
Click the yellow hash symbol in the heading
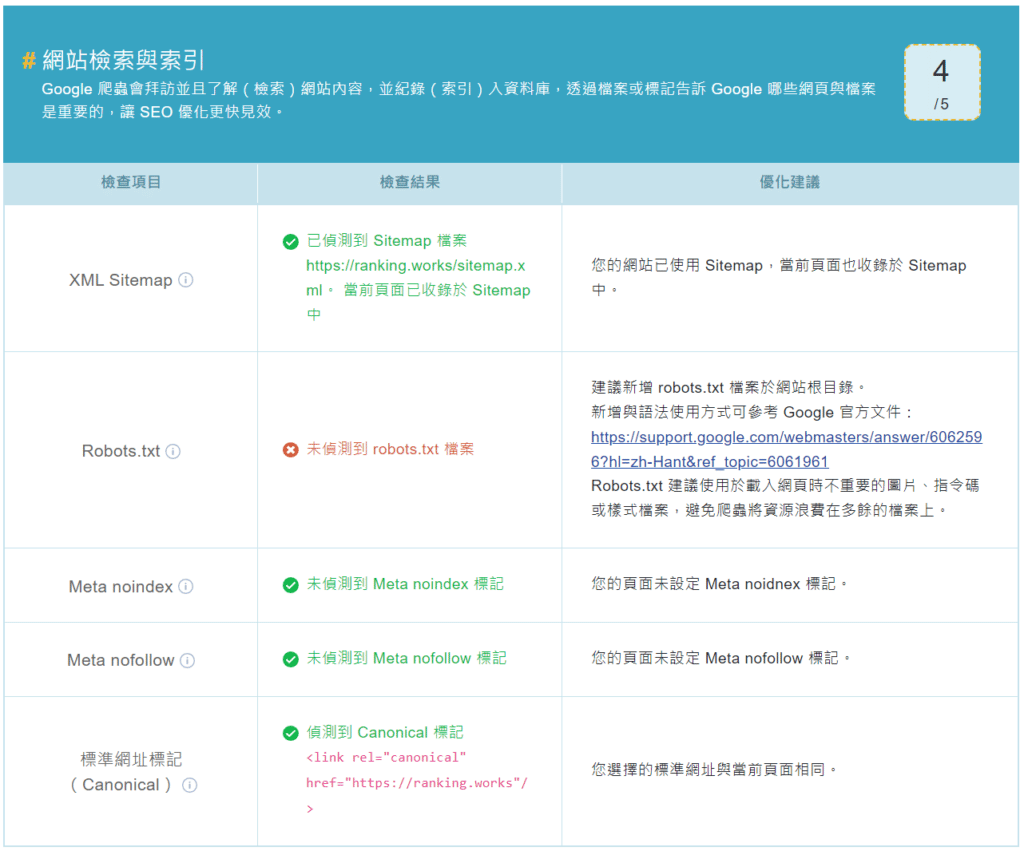(29, 60)
